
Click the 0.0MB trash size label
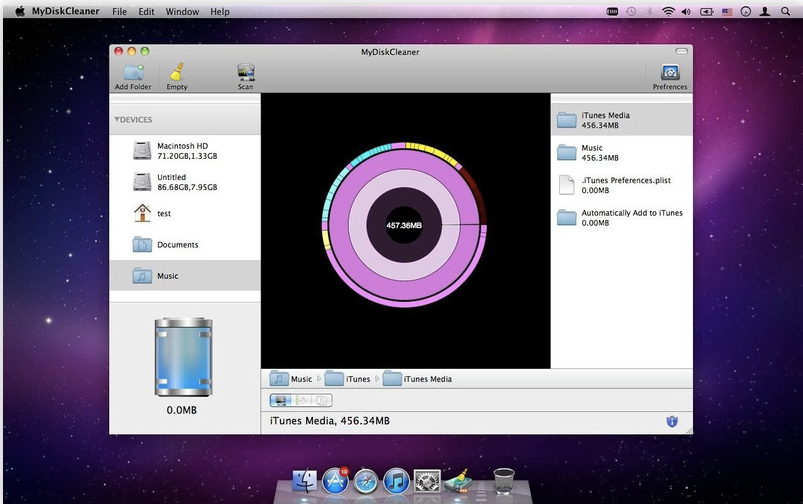pyautogui.click(x=181, y=410)
